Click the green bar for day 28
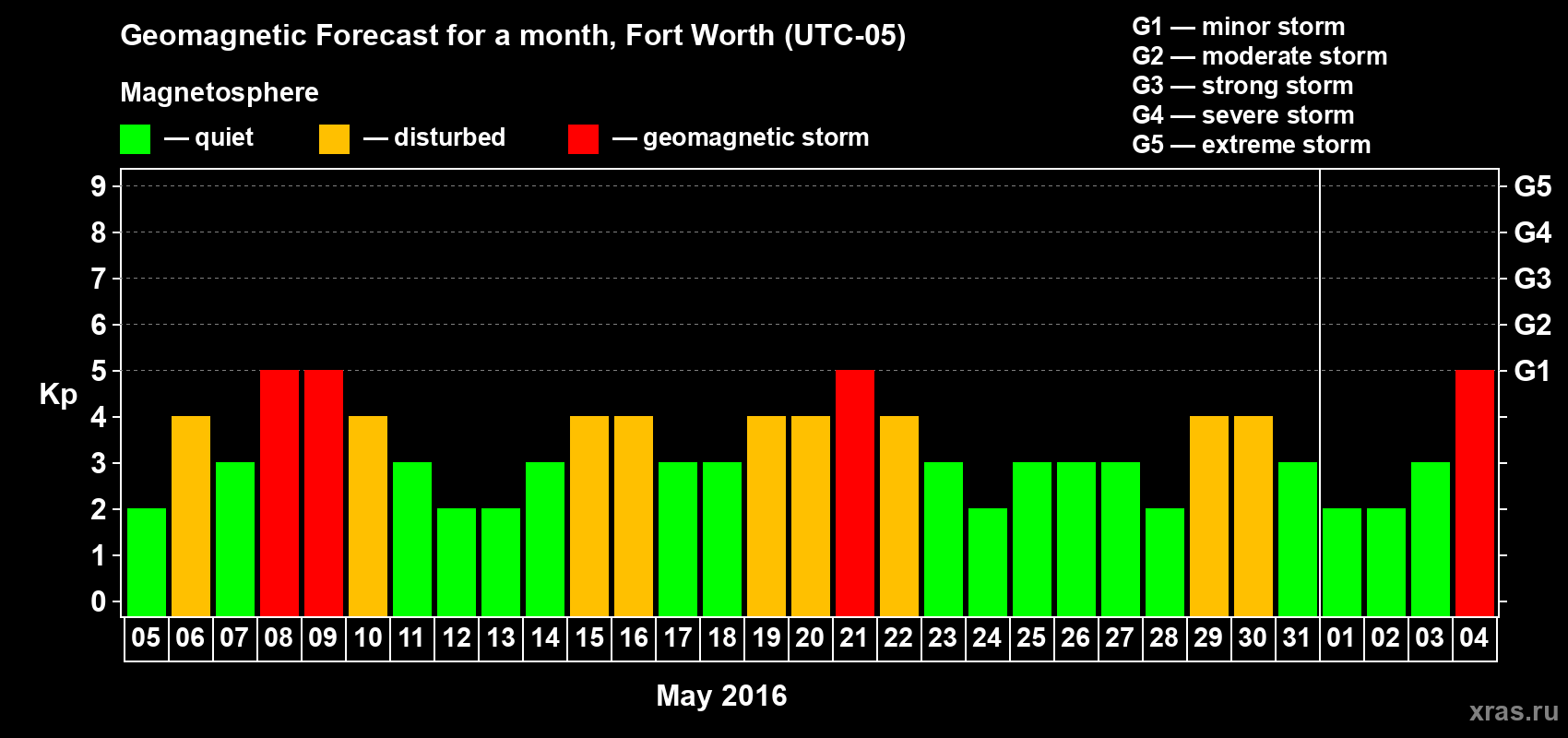The image size is (1568, 738). [x=1165, y=562]
